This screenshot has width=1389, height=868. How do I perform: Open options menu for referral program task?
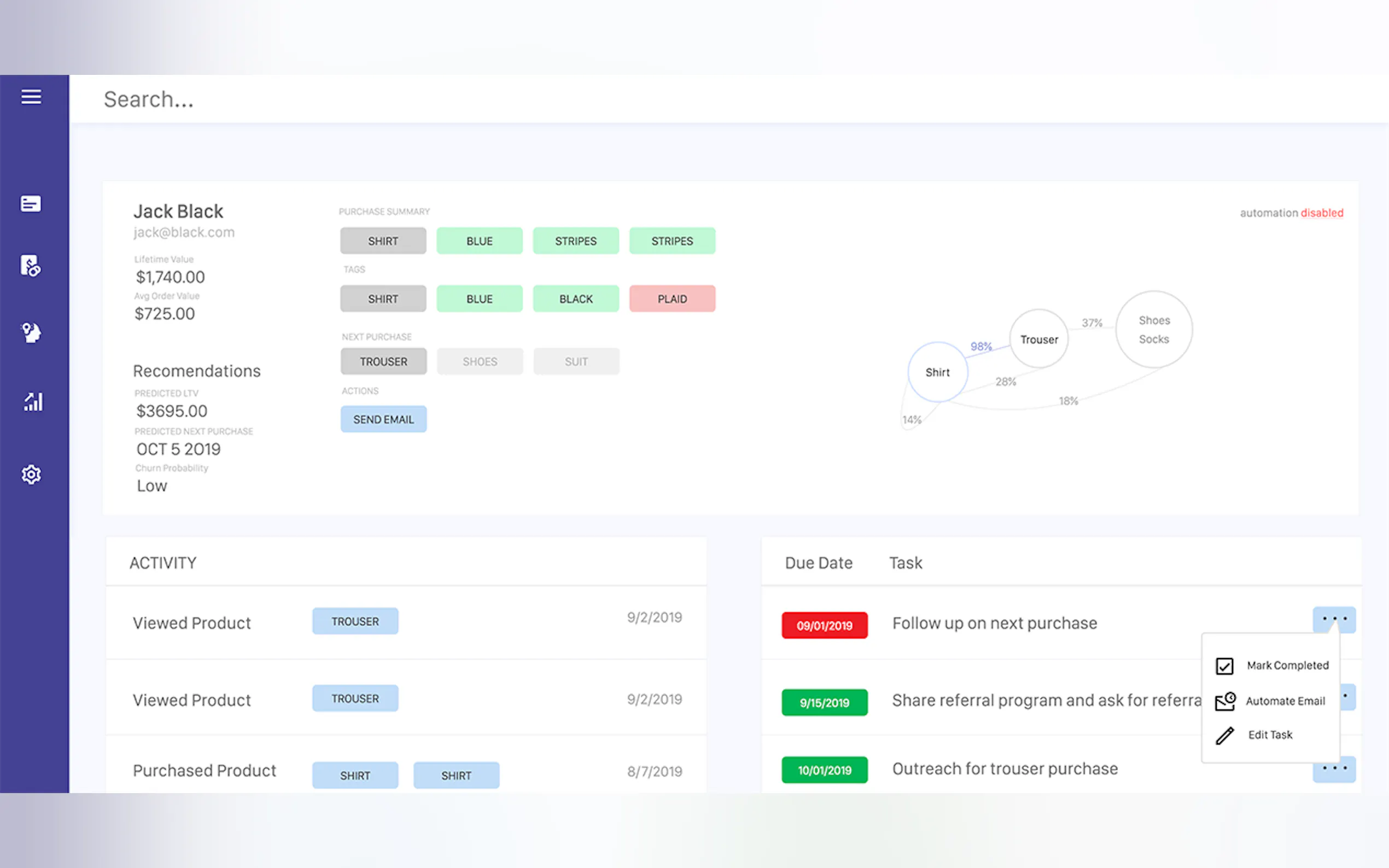pos(1347,697)
